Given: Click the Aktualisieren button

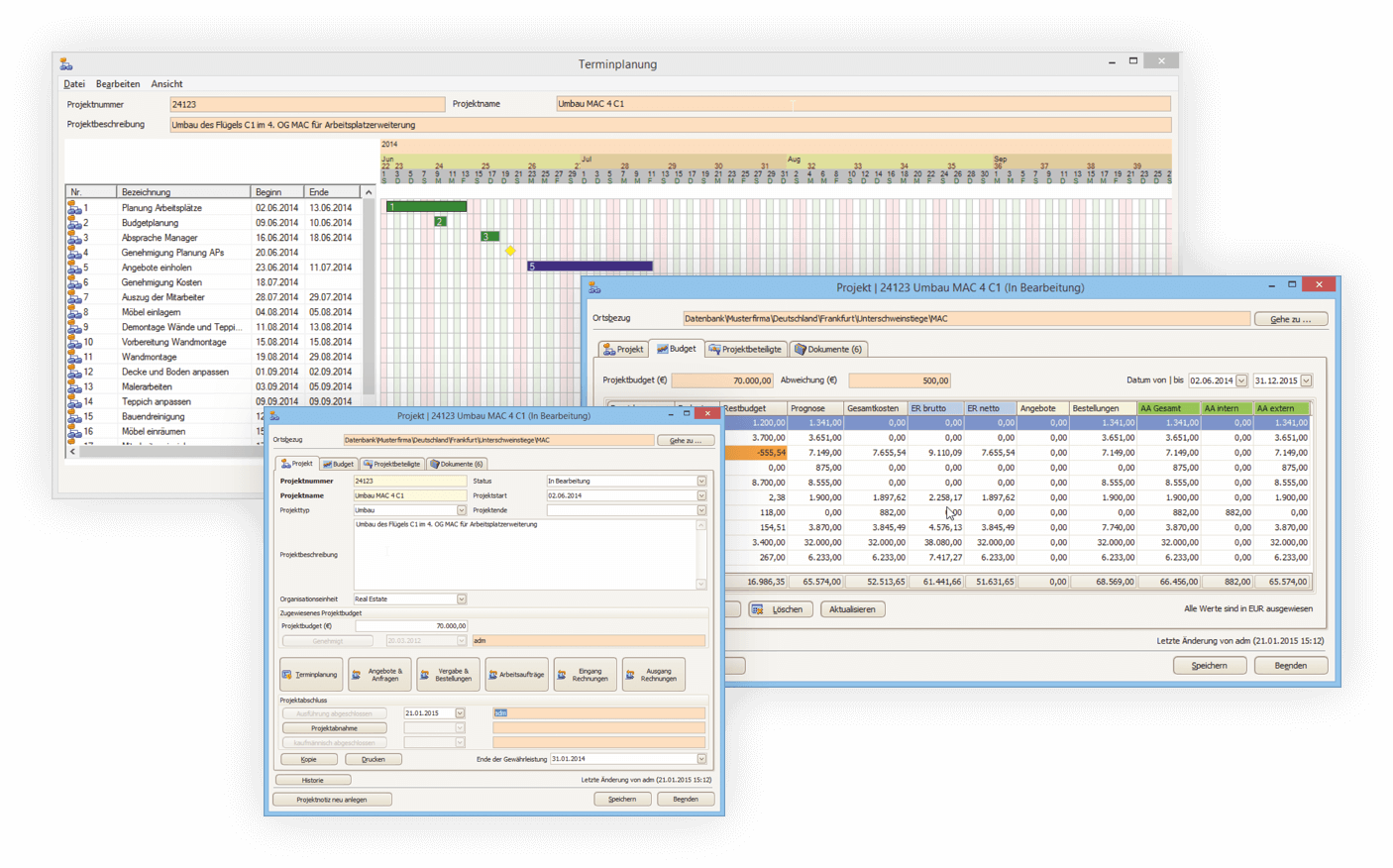Looking at the screenshot, I should [852, 609].
